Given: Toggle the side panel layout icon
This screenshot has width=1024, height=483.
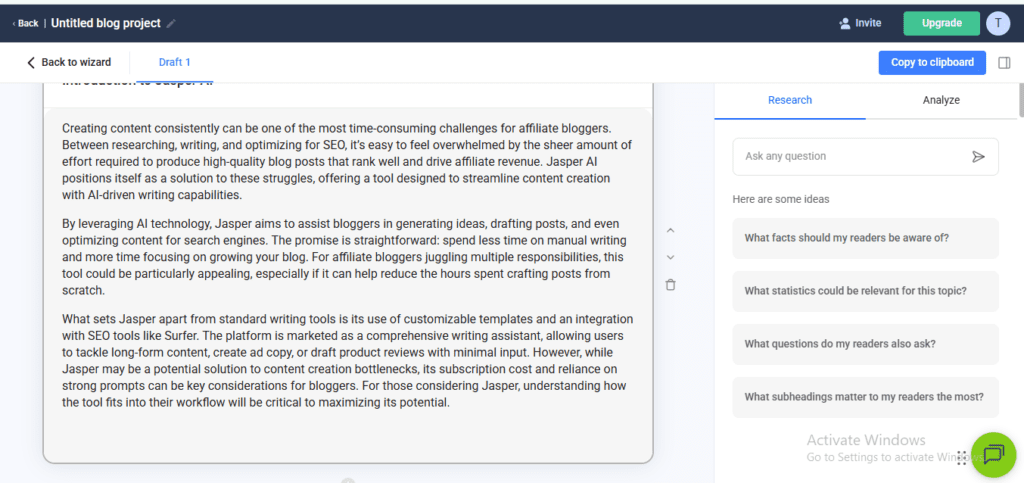Looking at the screenshot, I should (1004, 63).
